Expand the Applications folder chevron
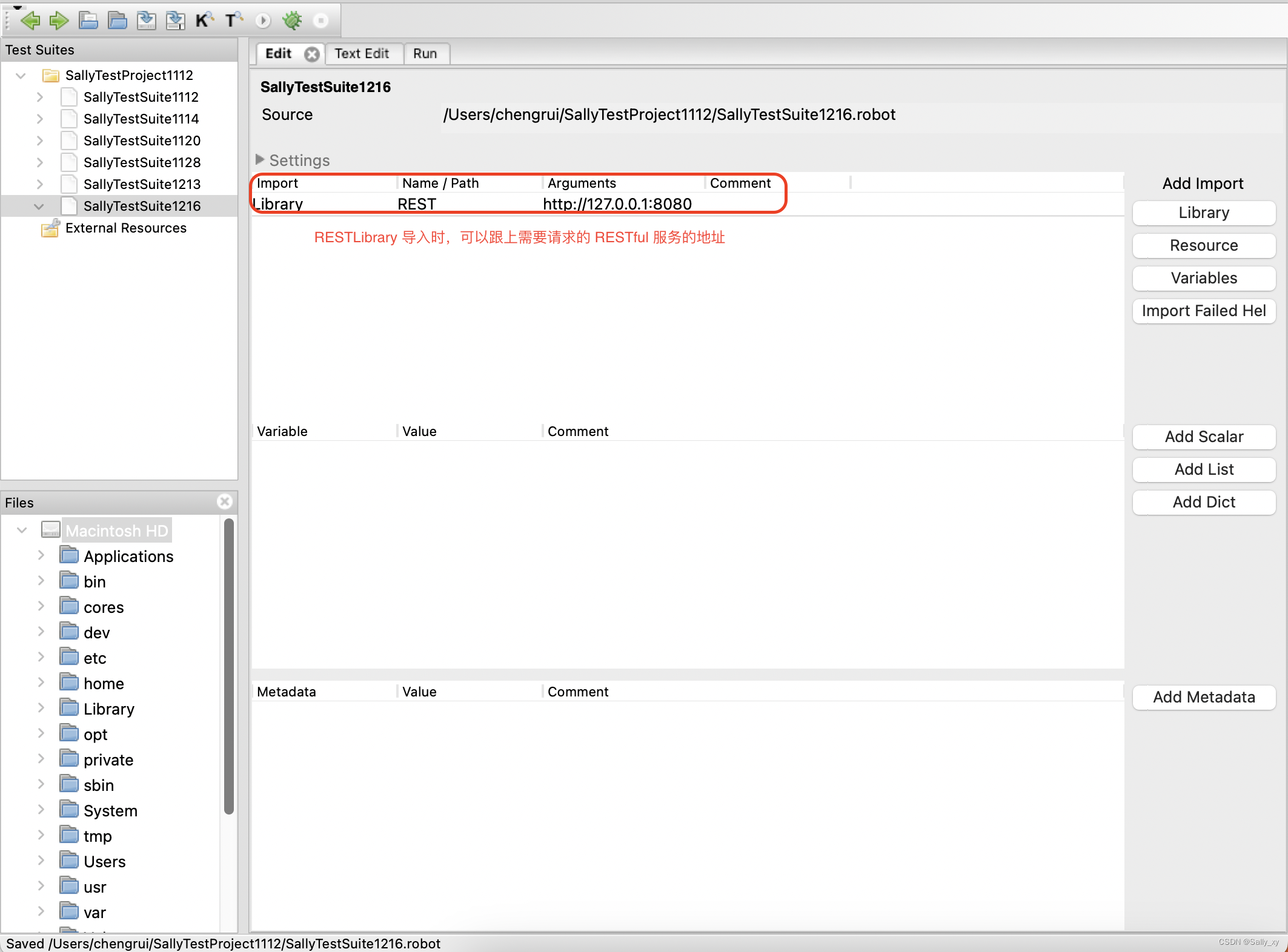Viewport: 1288px width, 952px height. [x=41, y=555]
